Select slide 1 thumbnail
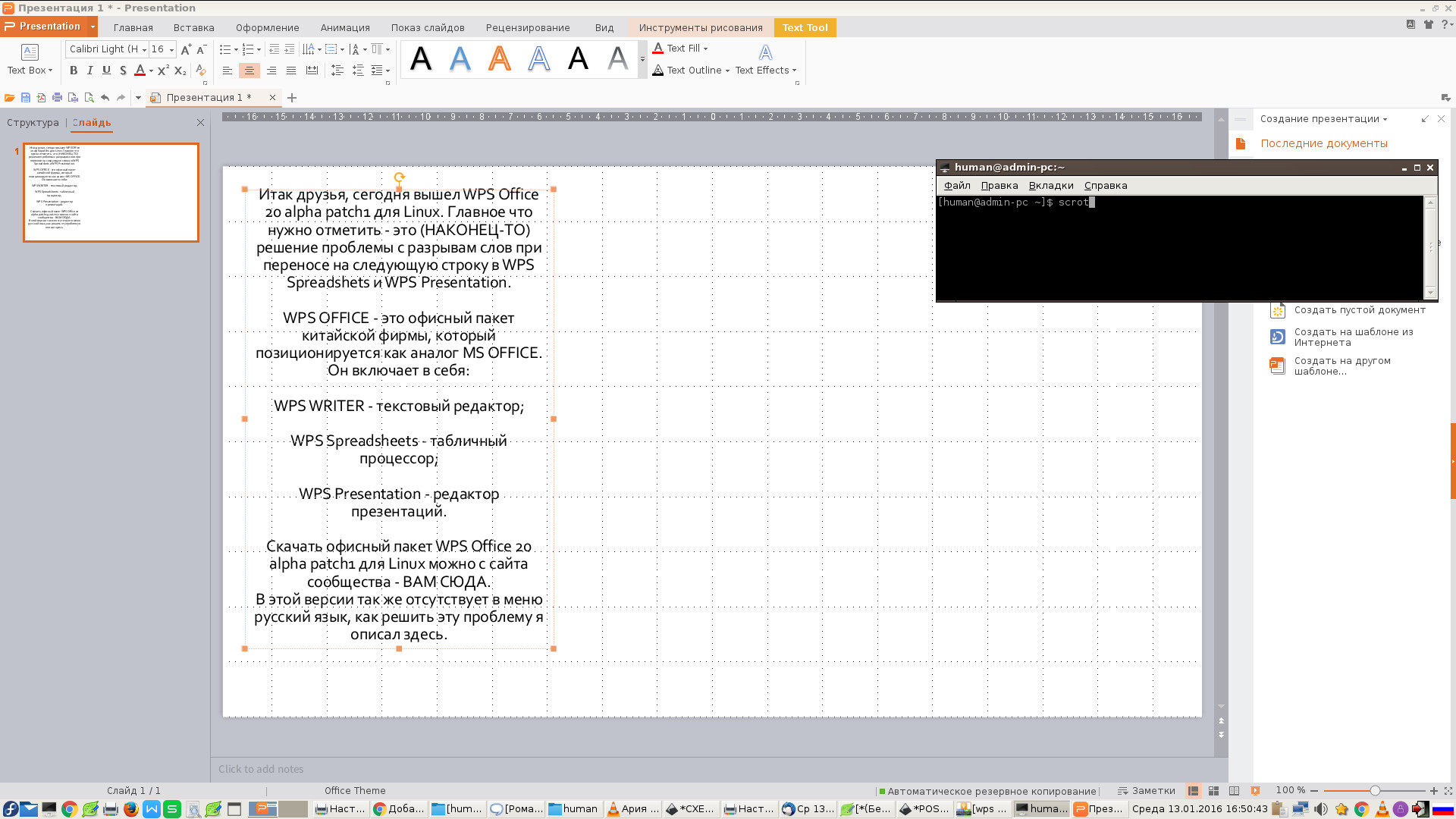Viewport: 1456px width, 819px height. (111, 193)
